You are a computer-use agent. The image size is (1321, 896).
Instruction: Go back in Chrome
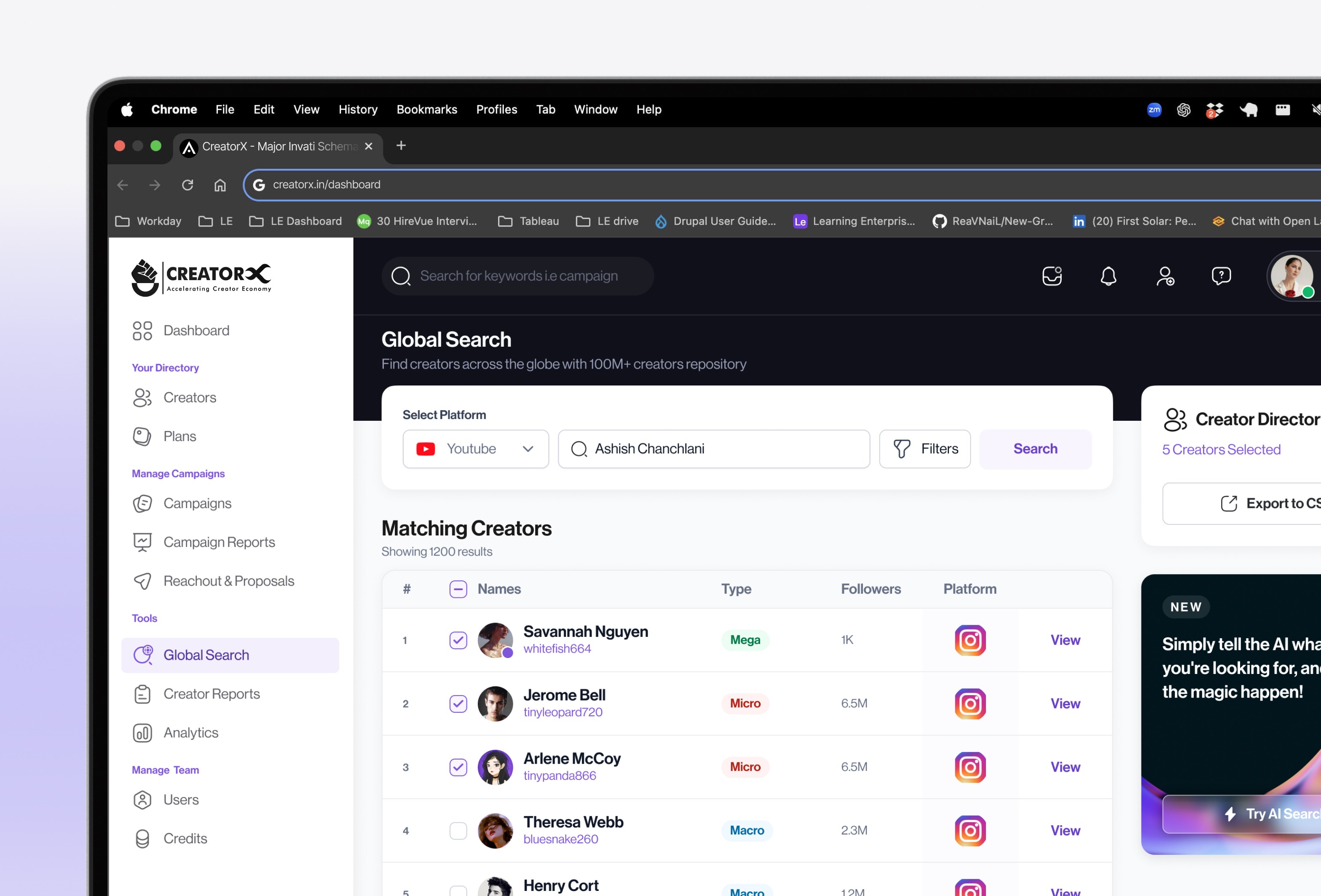[x=122, y=185]
